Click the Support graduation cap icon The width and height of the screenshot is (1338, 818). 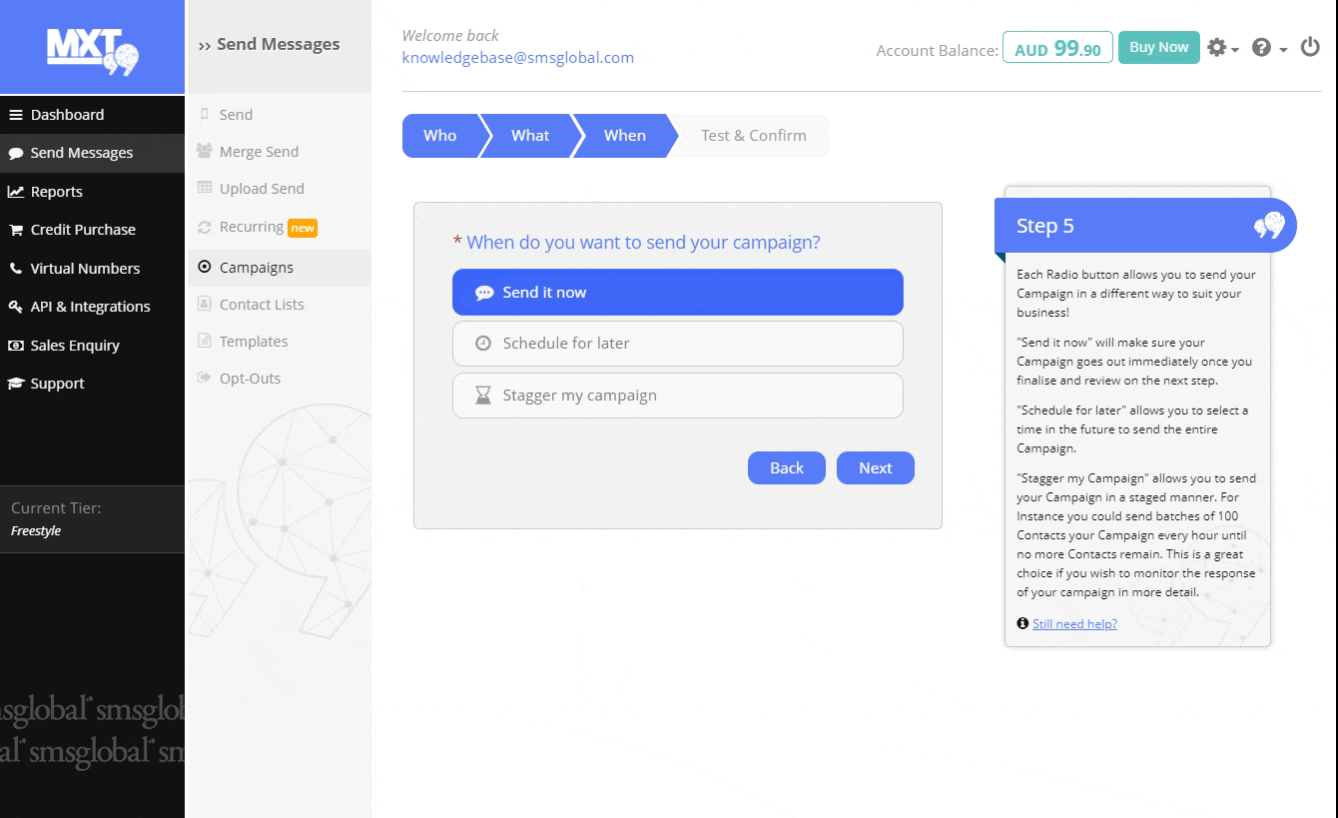16,384
